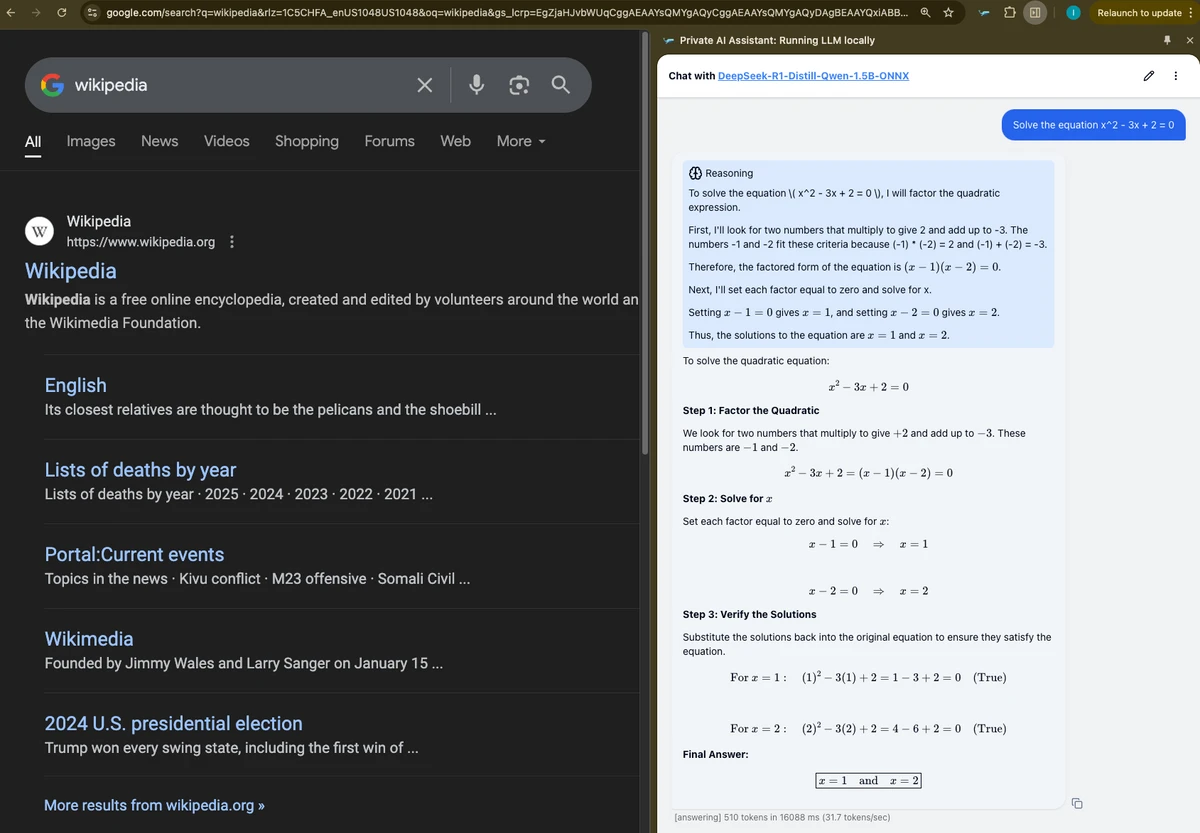Open the Portal:Current events sitelink

(x=134, y=554)
